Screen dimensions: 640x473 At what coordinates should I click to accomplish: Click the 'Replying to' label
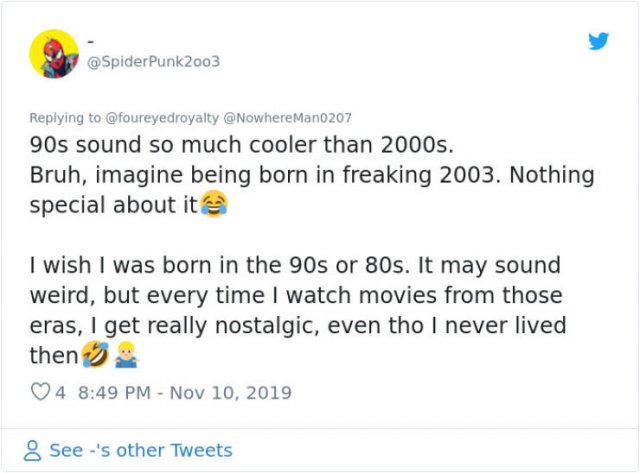[x=65, y=117]
